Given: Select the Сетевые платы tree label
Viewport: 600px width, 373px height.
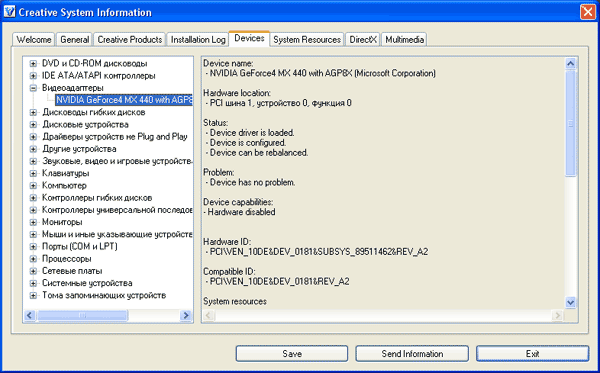Looking at the screenshot, I should coord(72,271).
